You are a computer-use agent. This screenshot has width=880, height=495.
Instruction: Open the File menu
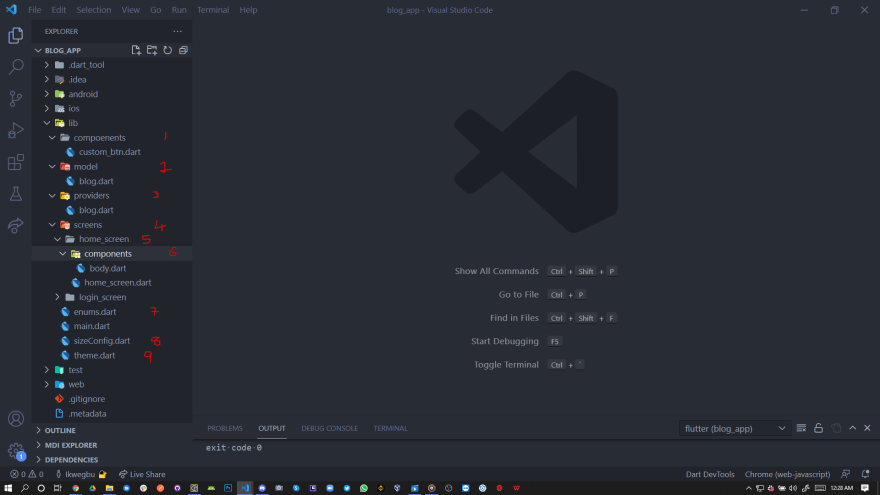34,10
